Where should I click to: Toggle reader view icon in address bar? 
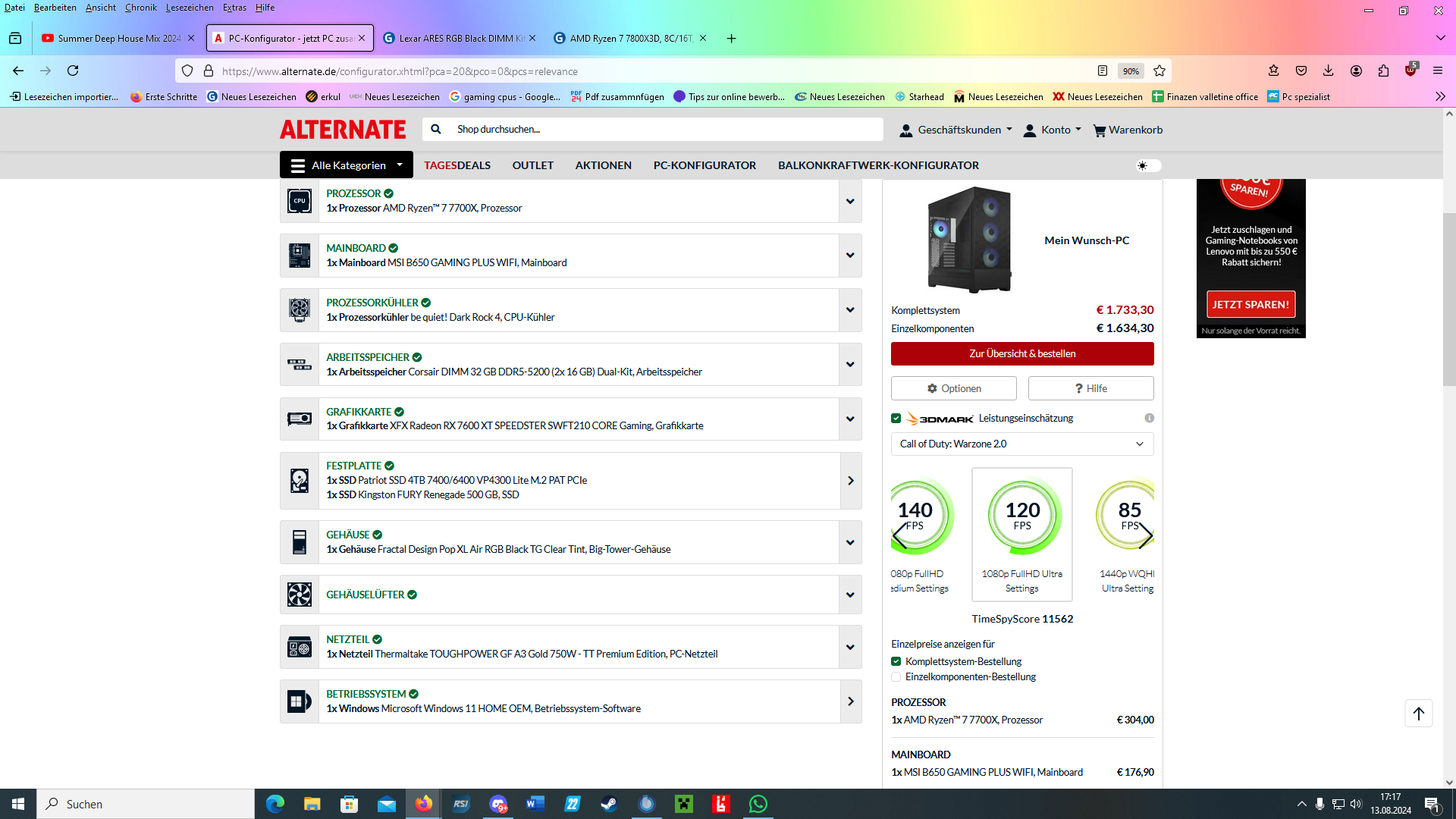(x=1103, y=71)
